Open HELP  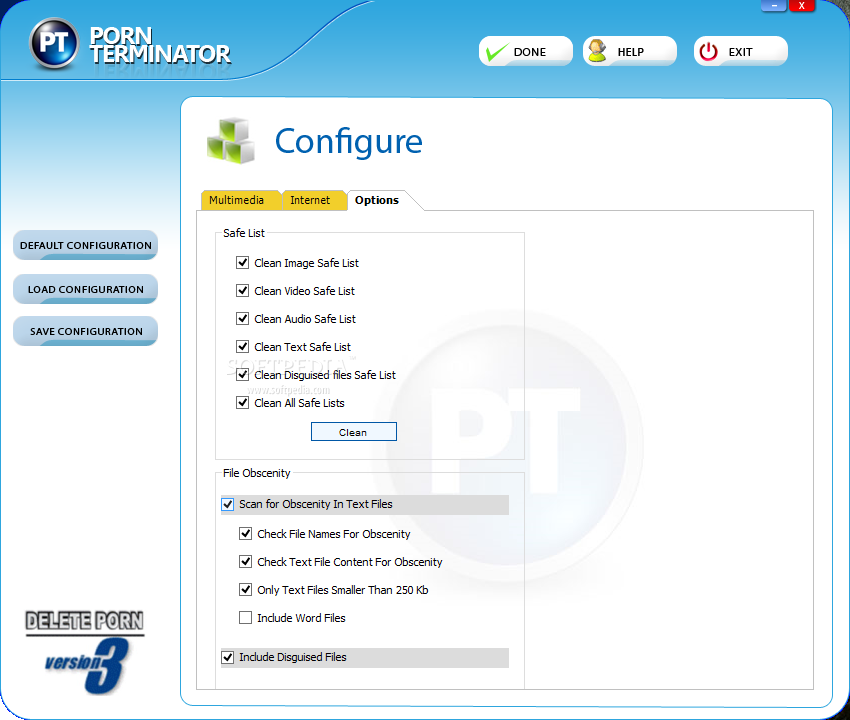coord(630,52)
